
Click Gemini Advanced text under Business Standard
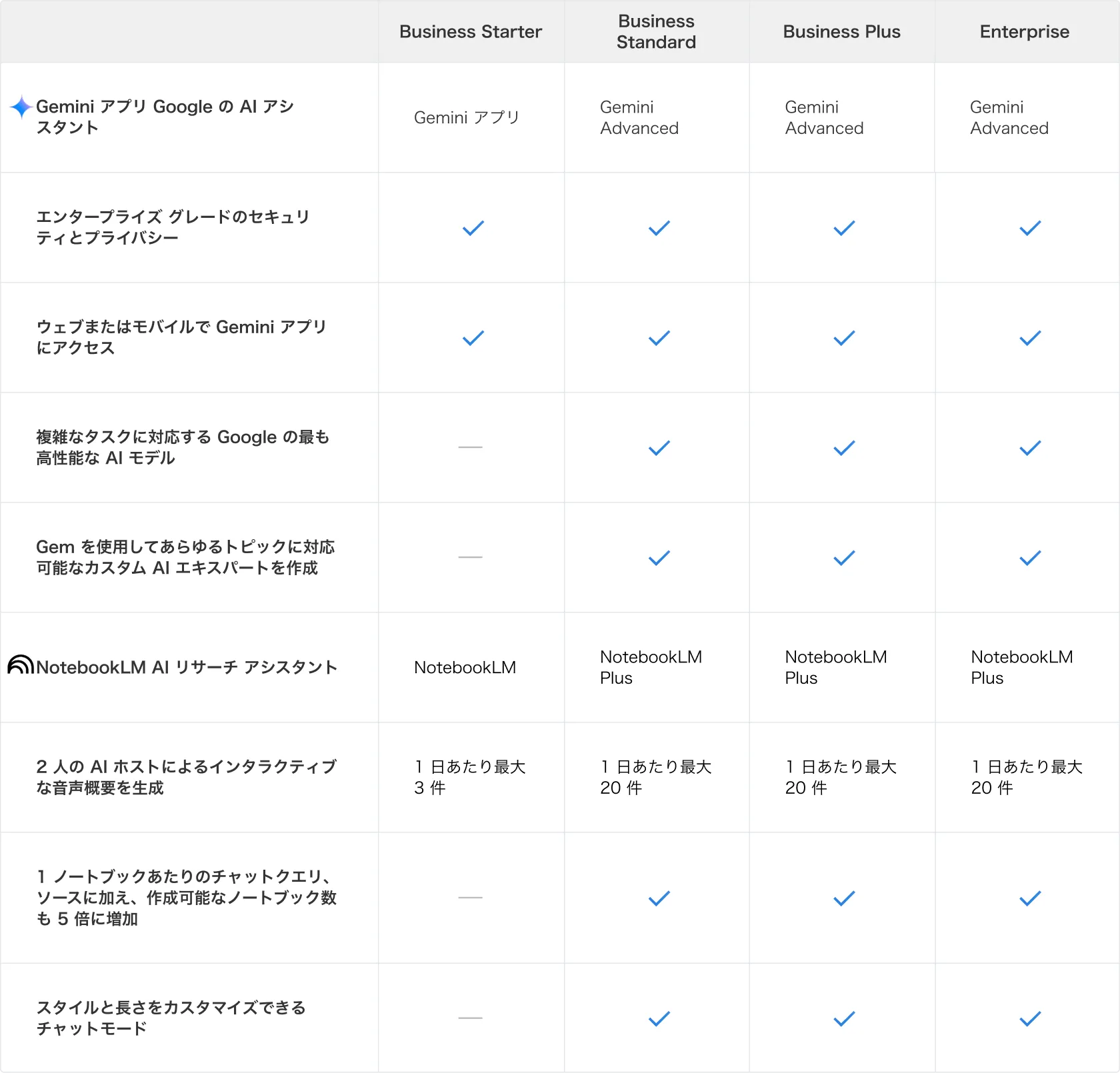[639, 118]
